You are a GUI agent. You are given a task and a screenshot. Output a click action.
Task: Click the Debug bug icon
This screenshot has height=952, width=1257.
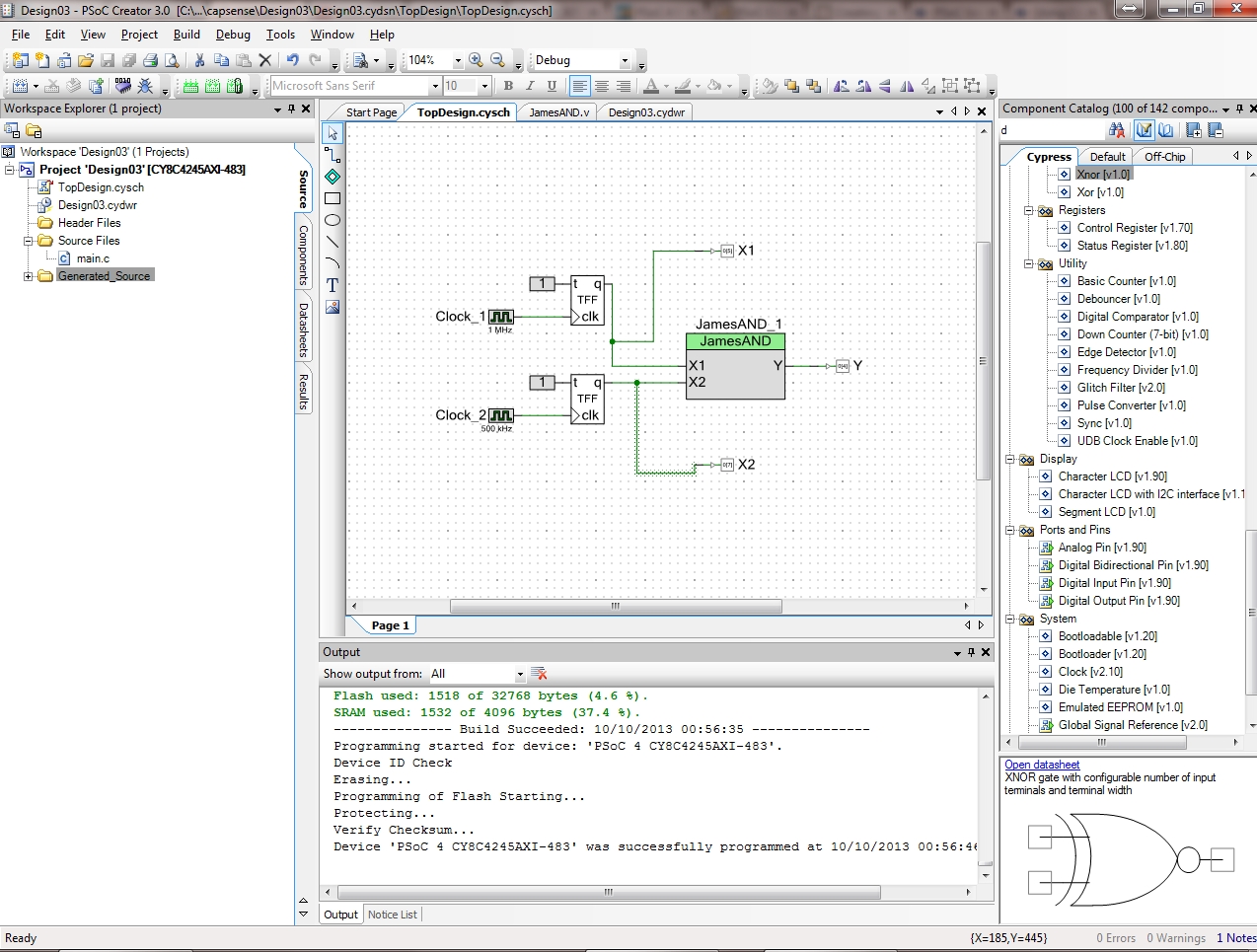coord(145,86)
